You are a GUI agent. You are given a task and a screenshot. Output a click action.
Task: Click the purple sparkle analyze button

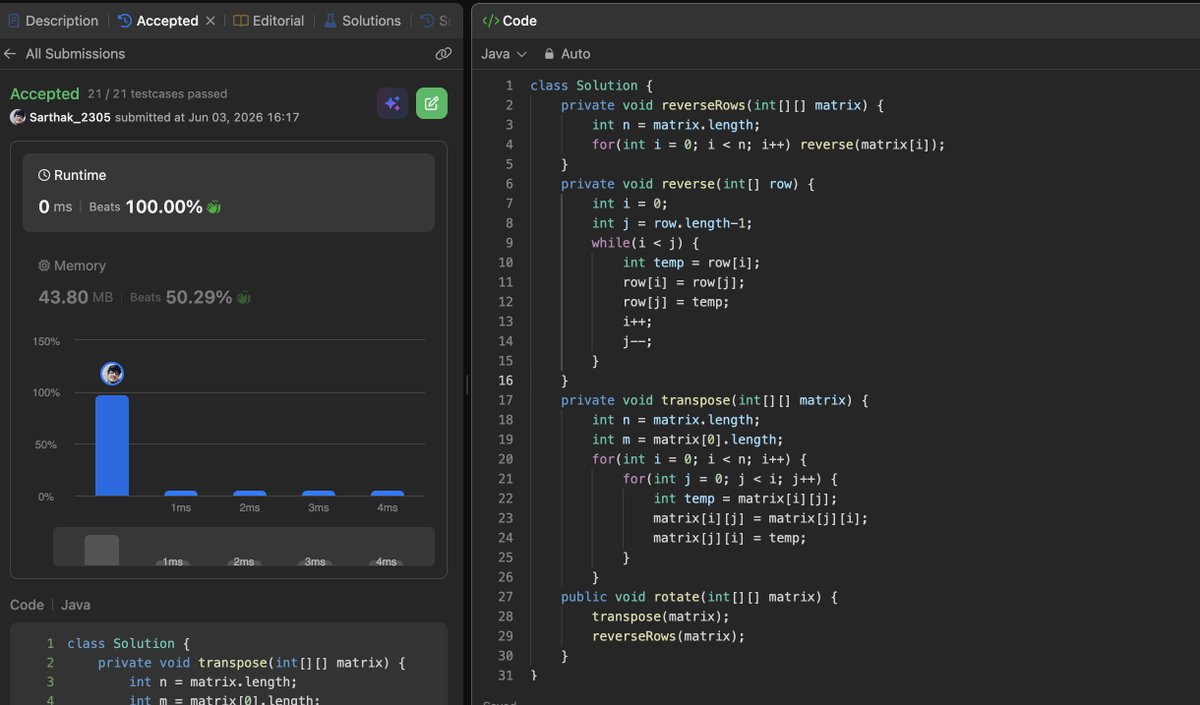tap(392, 103)
